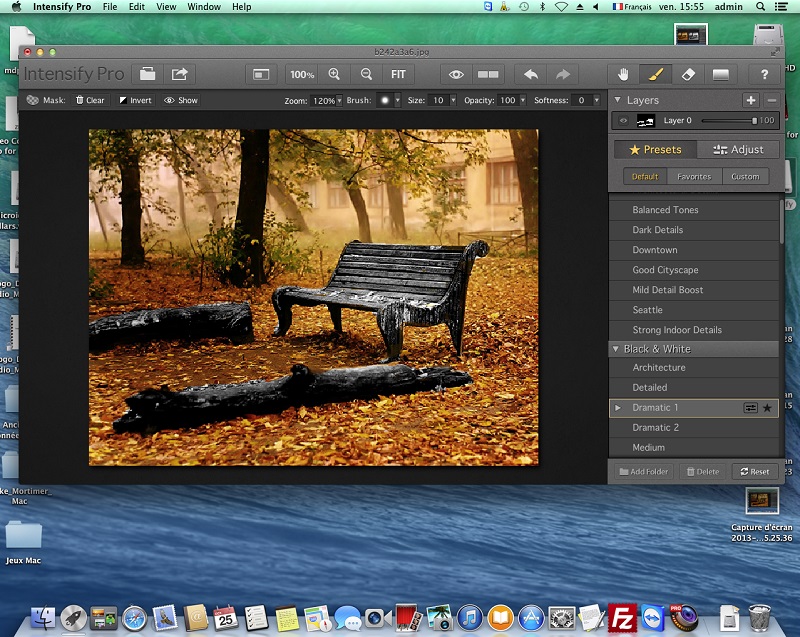This screenshot has height=637, width=800.
Task: Set zoom to 100%
Action: point(302,74)
